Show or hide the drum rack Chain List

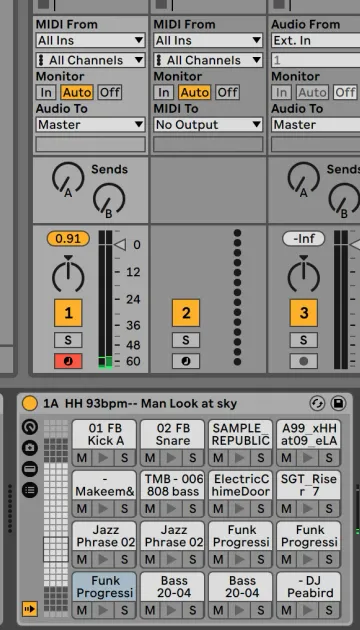(30, 490)
